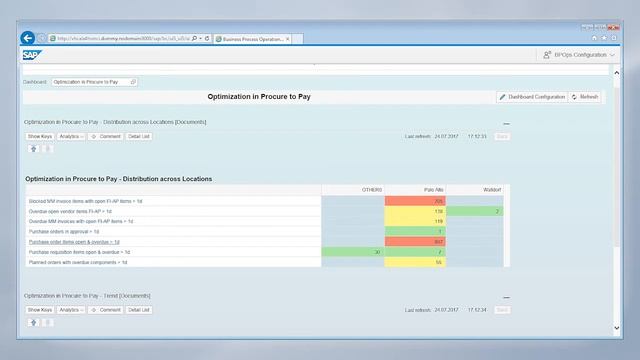The width and height of the screenshot is (640, 360).
Task: Click green Palo Alto cell for Purchase requisition items
Action: (415, 252)
